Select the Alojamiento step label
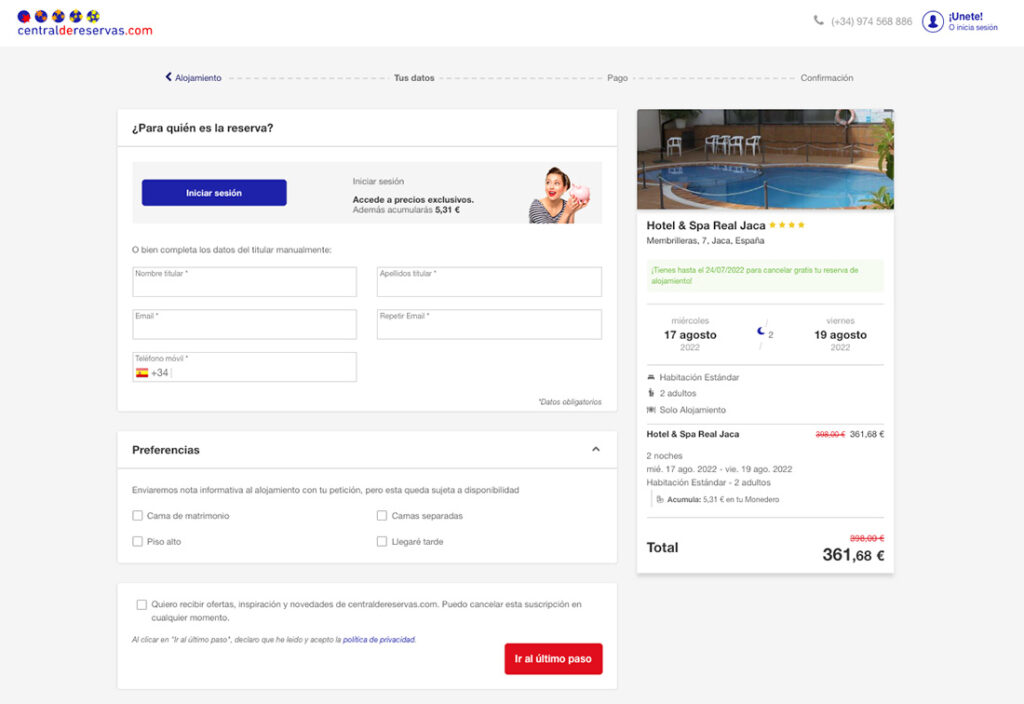1024x704 pixels. (x=198, y=78)
